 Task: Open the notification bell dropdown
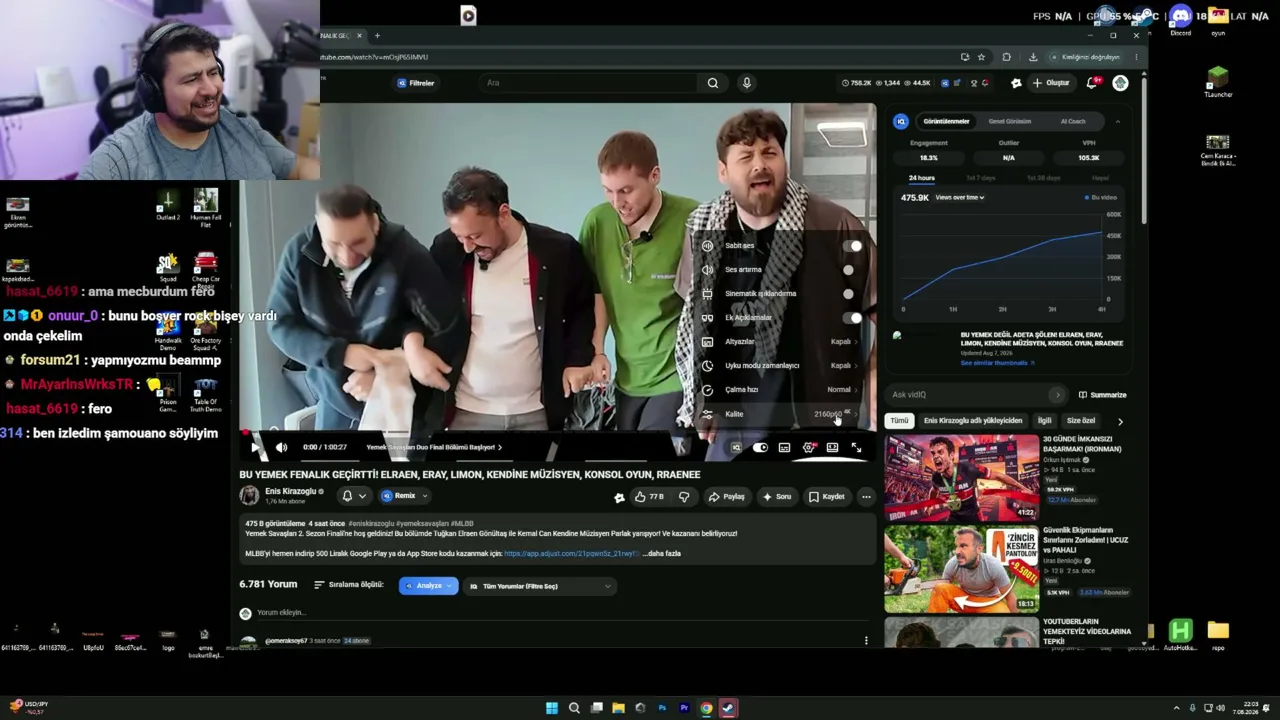pyautogui.click(x=353, y=496)
